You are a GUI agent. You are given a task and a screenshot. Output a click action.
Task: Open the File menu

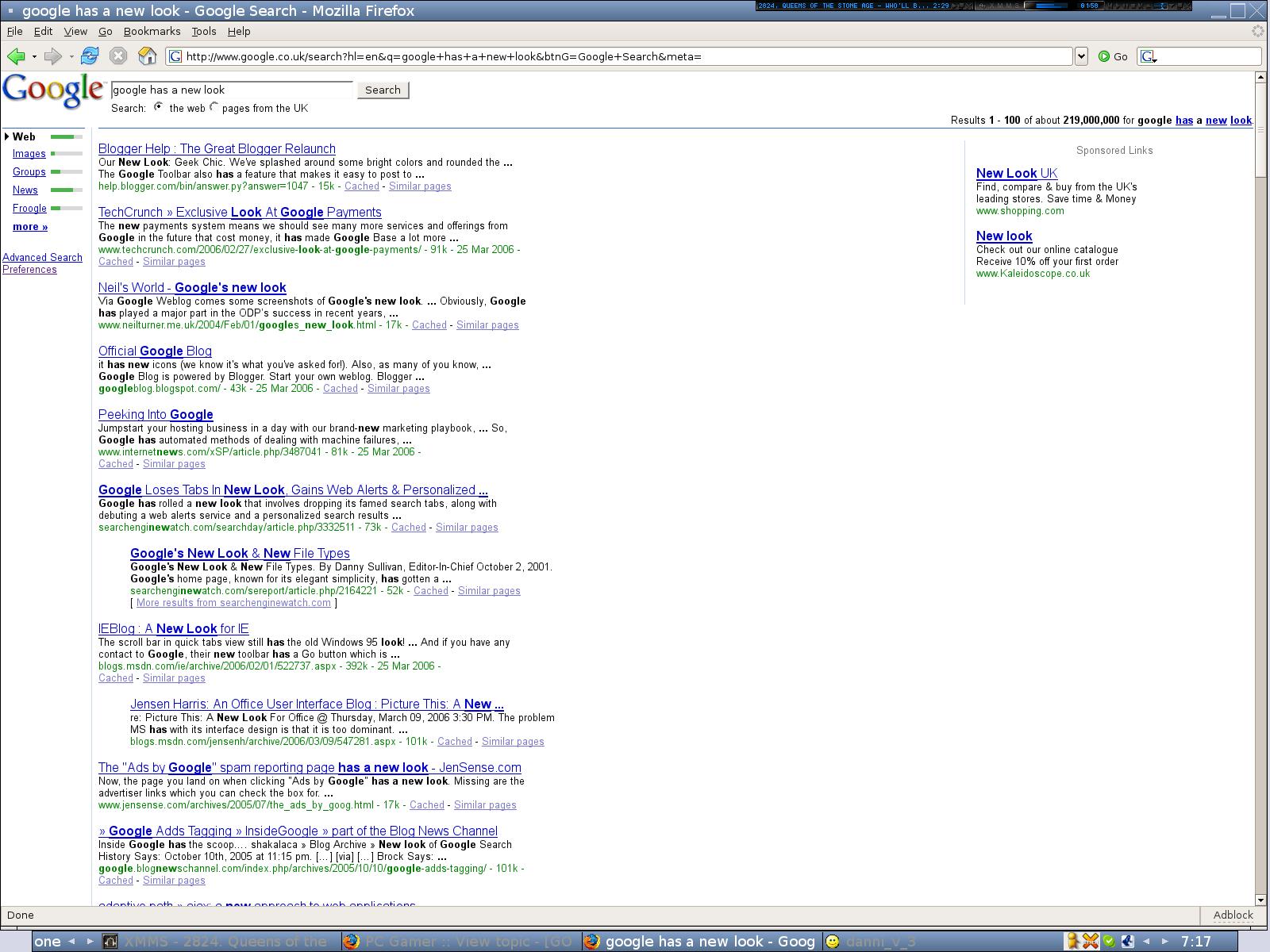click(14, 31)
